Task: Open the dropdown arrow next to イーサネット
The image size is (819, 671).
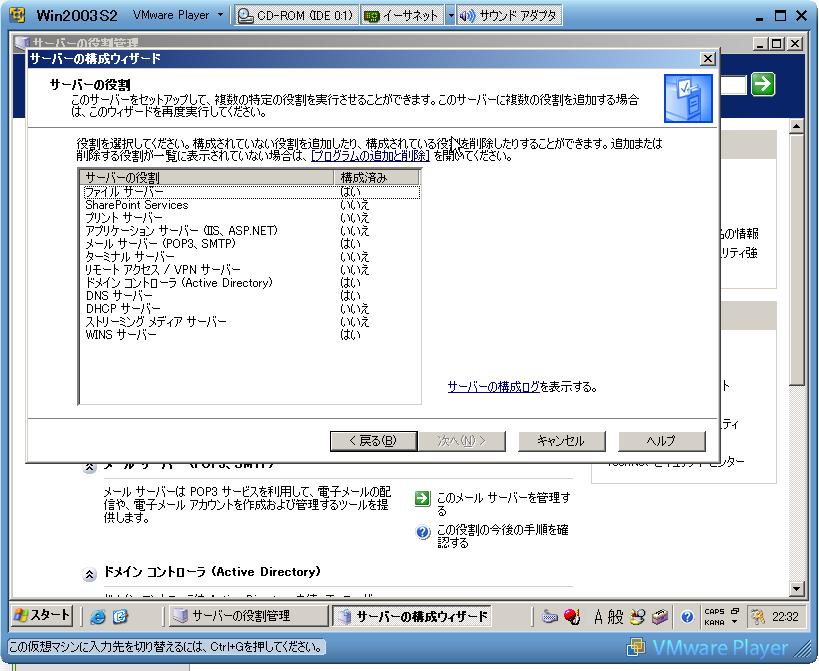Action: coord(450,16)
